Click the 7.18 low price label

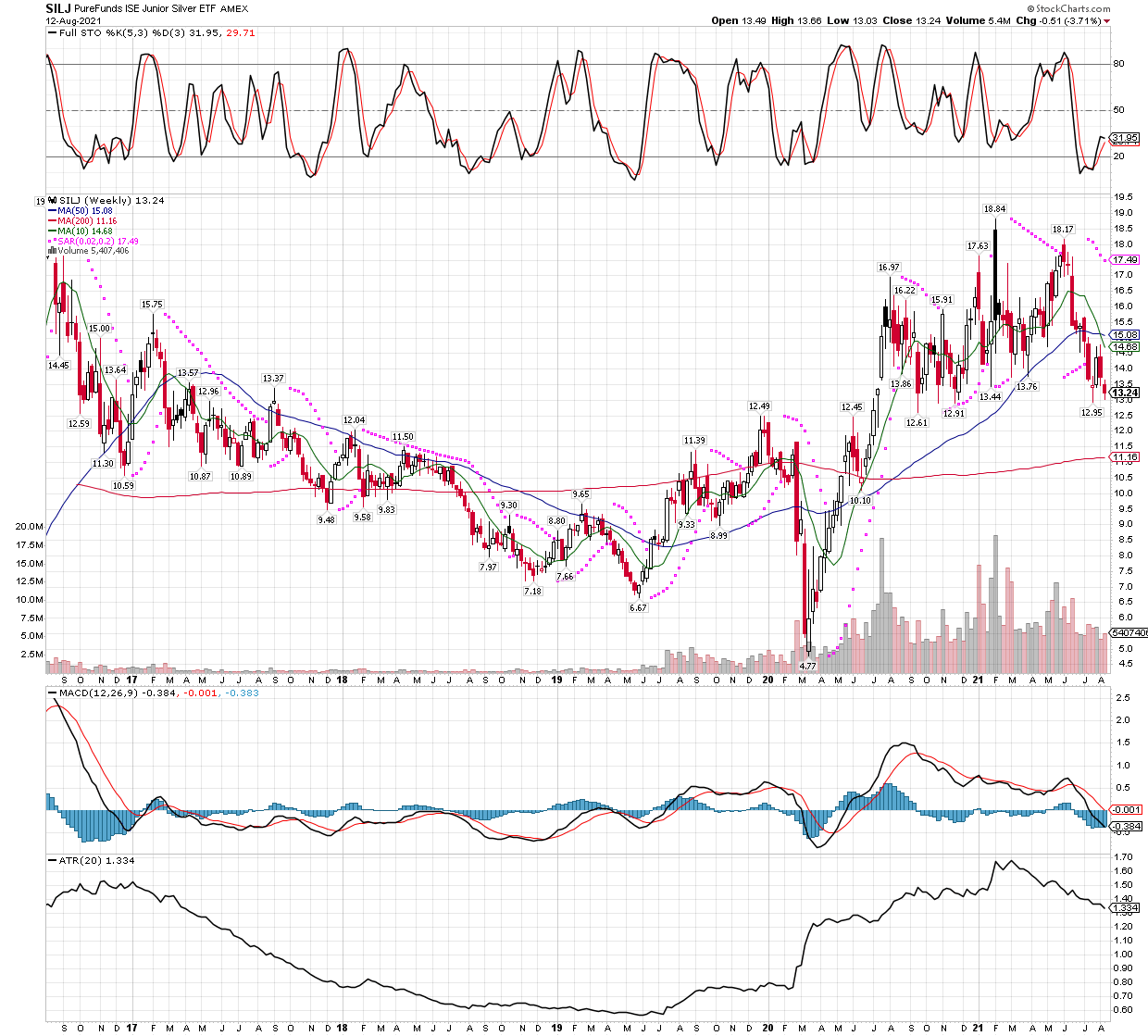532,591
